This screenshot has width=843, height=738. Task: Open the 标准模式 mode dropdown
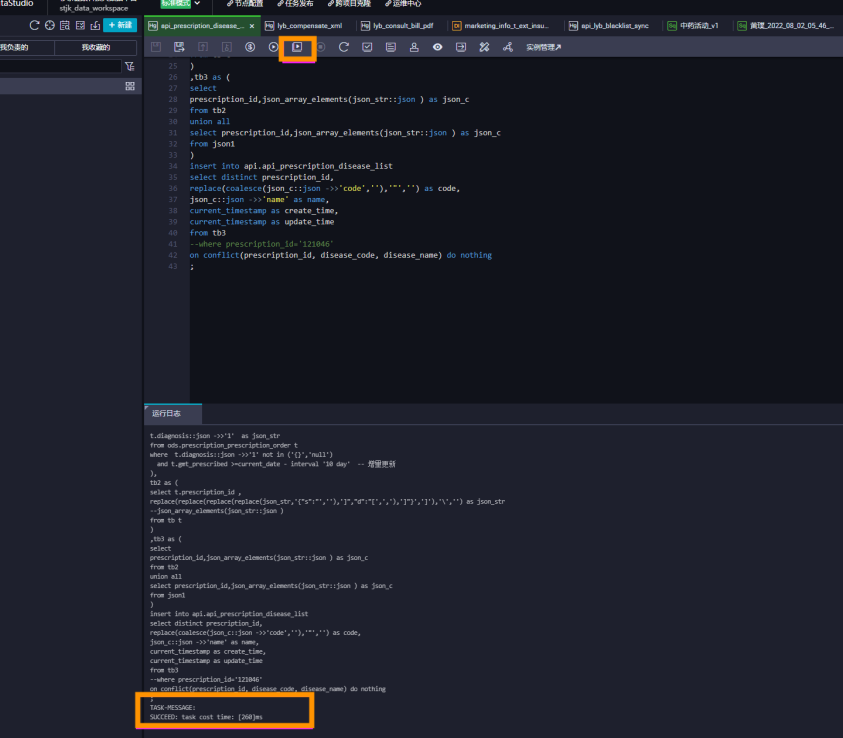(181, 3)
